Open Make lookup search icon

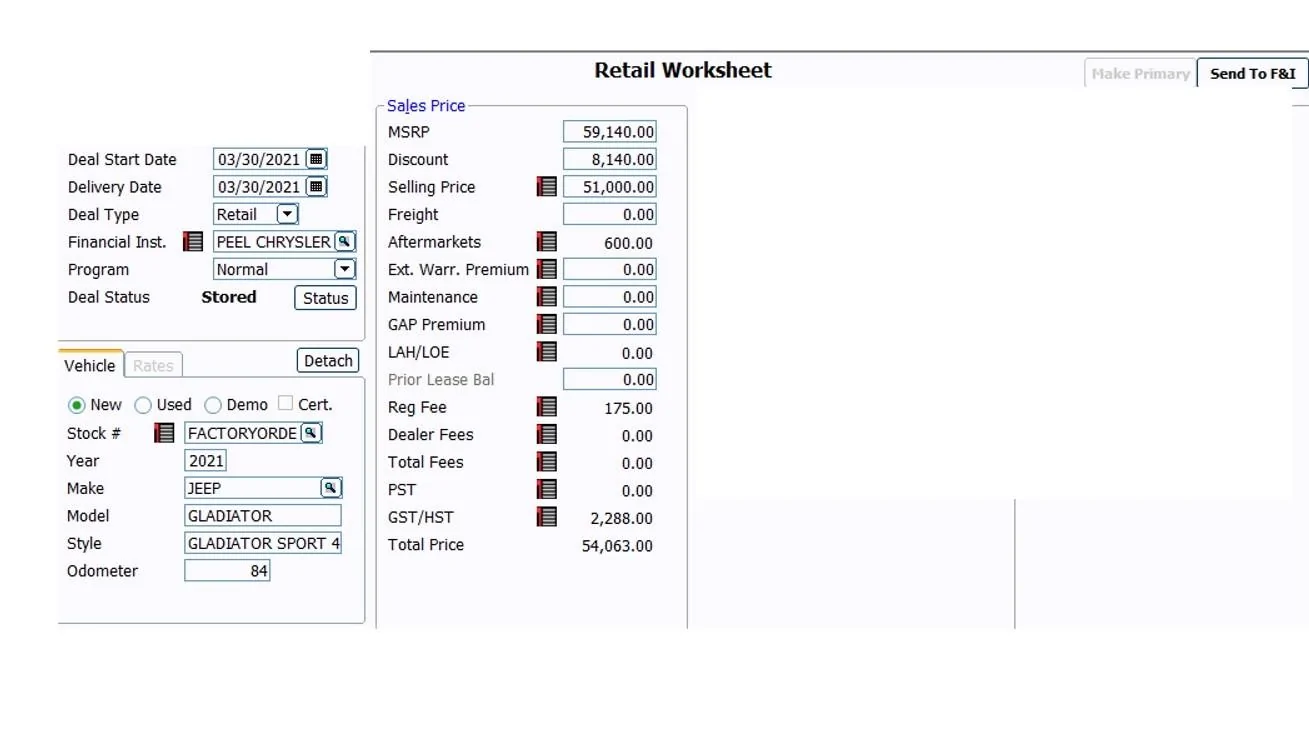(x=330, y=488)
